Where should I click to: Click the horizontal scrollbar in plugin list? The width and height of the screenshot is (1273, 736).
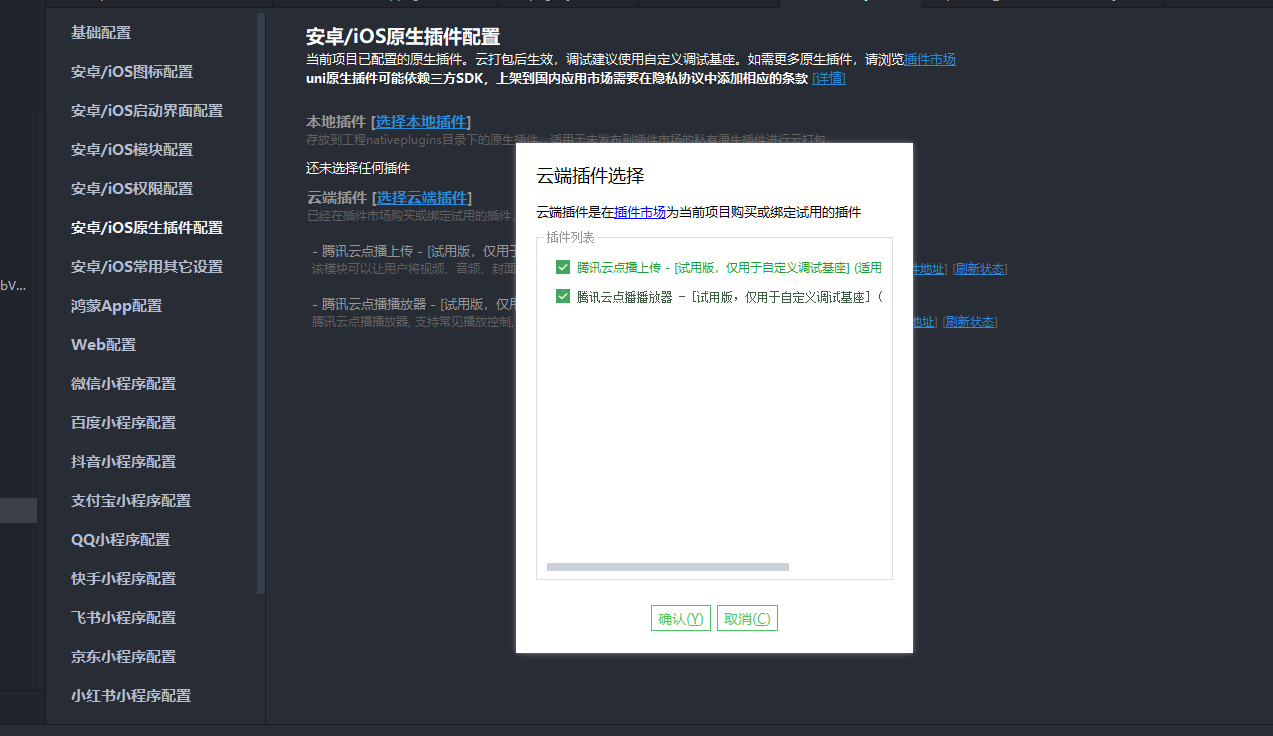click(668, 567)
